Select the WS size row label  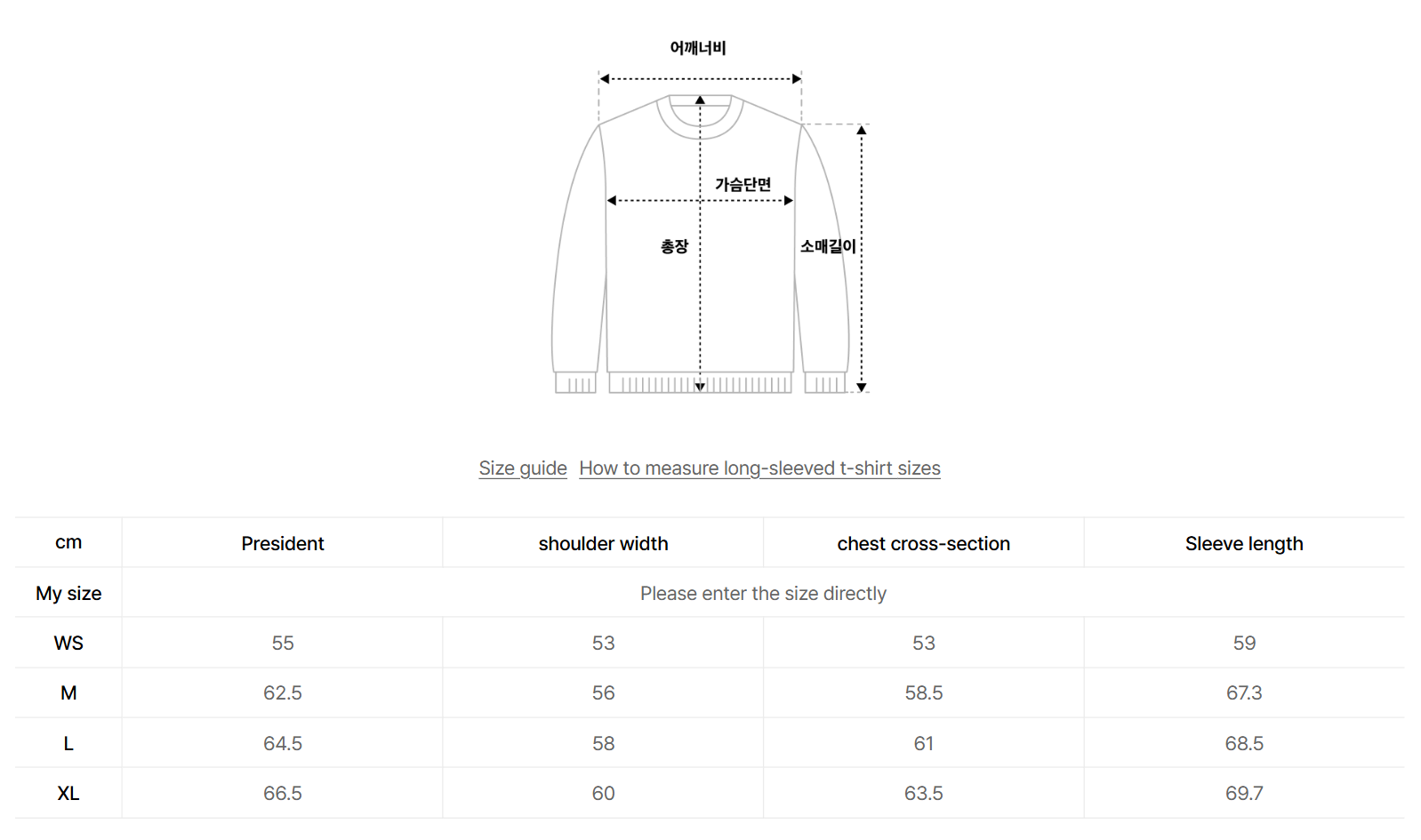pos(68,644)
